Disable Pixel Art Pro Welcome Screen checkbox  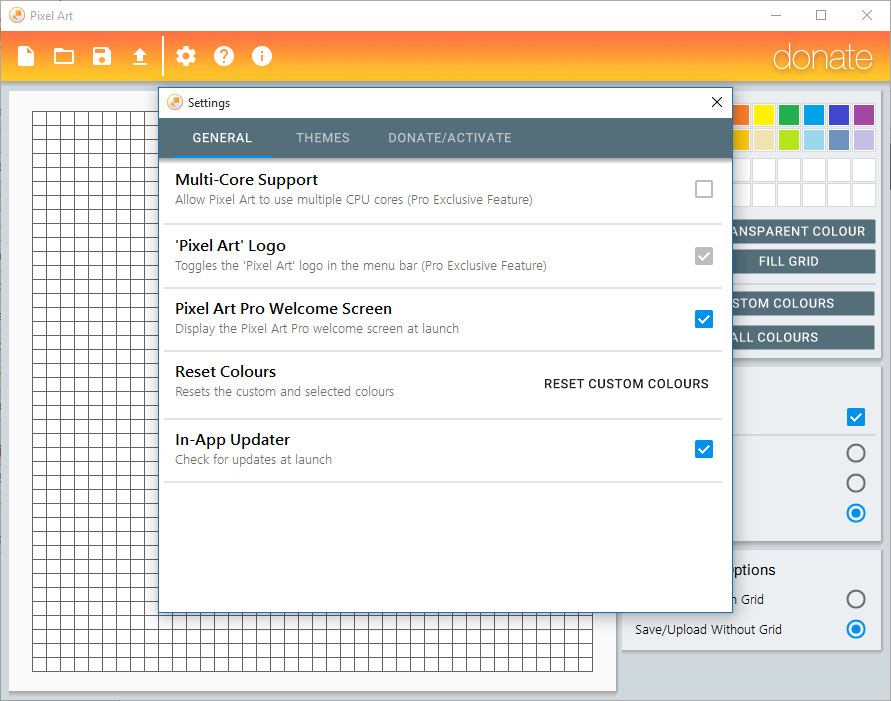pyautogui.click(x=703, y=319)
